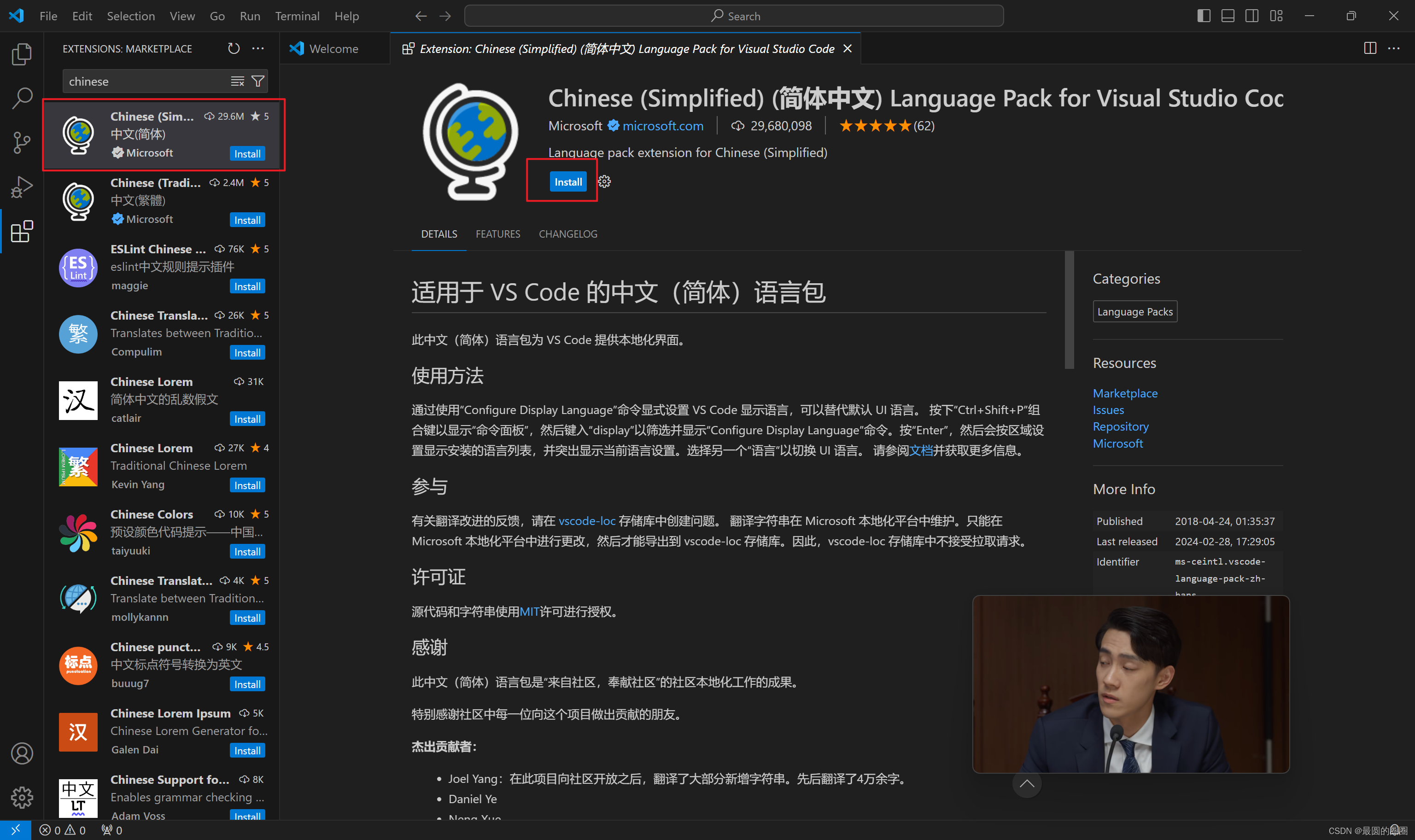Toggle the Secondary Side Bar visibility

(x=1251, y=15)
